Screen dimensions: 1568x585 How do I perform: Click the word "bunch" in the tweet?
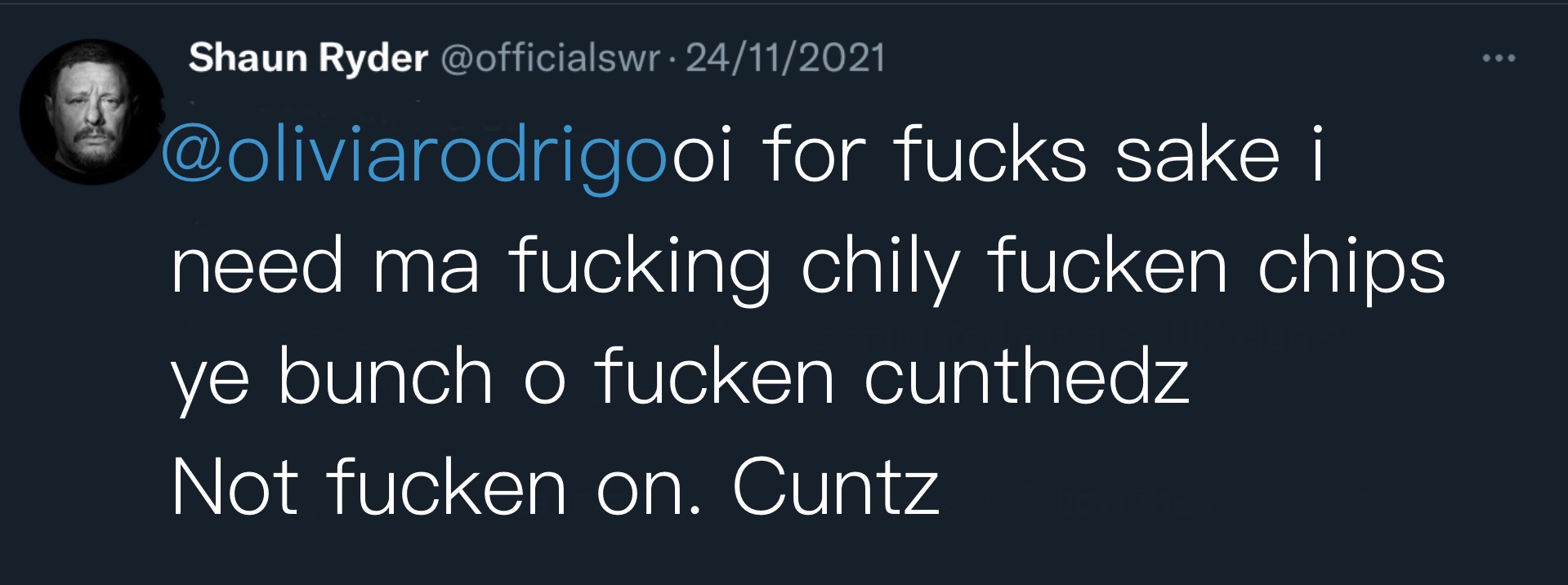point(386,375)
